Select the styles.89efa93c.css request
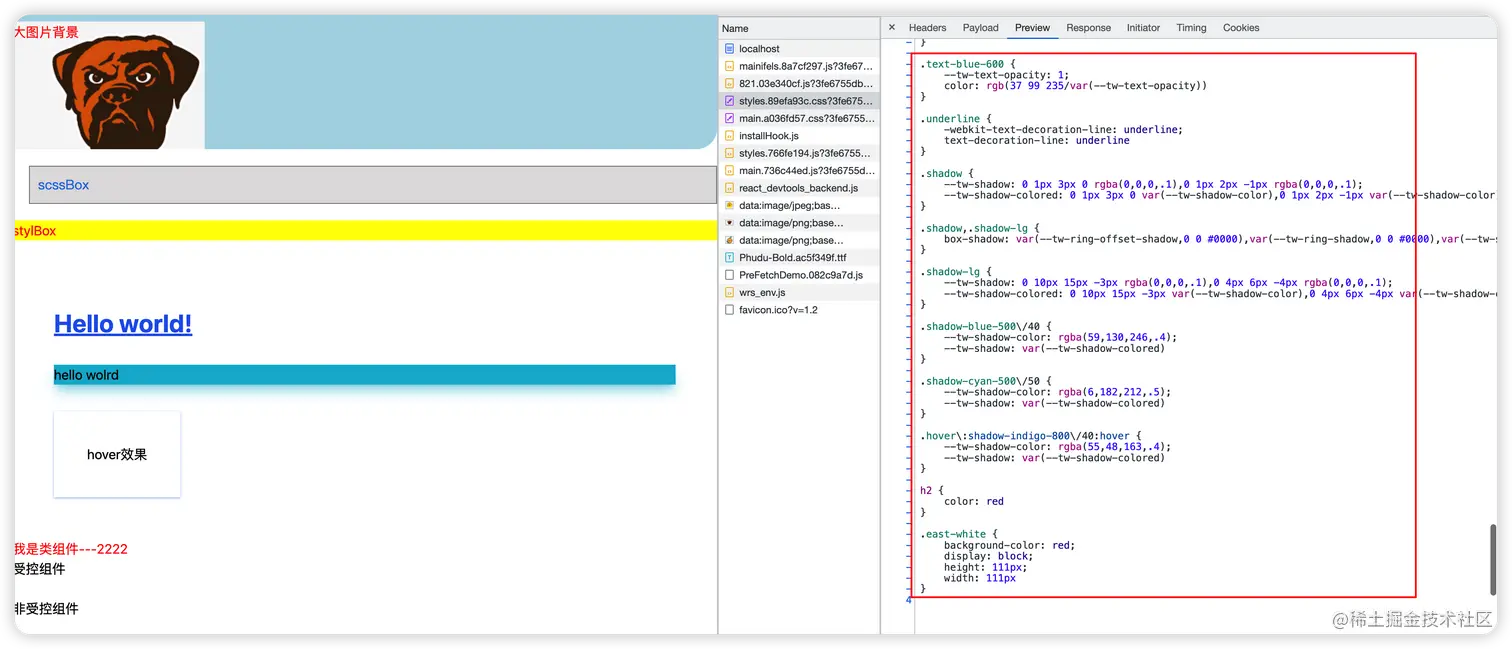The height and width of the screenshot is (649, 1512). point(799,101)
